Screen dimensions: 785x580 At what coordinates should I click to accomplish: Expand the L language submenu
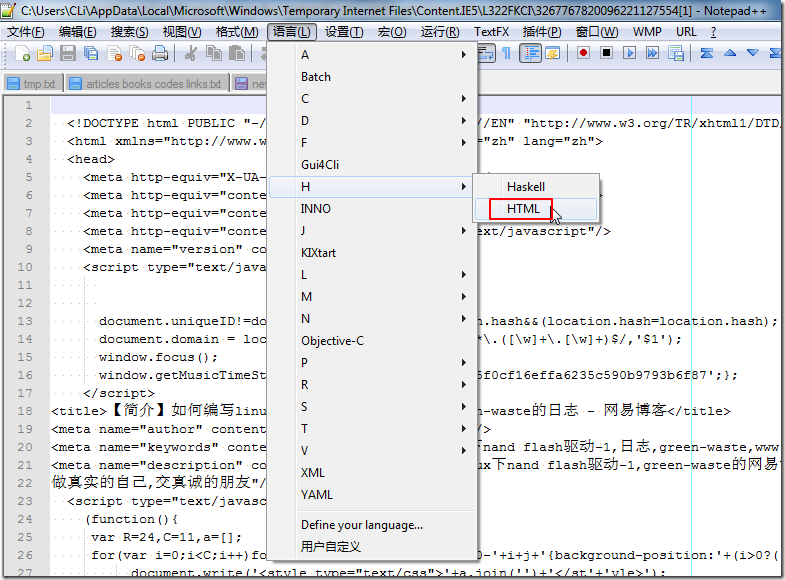(x=371, y=275)
